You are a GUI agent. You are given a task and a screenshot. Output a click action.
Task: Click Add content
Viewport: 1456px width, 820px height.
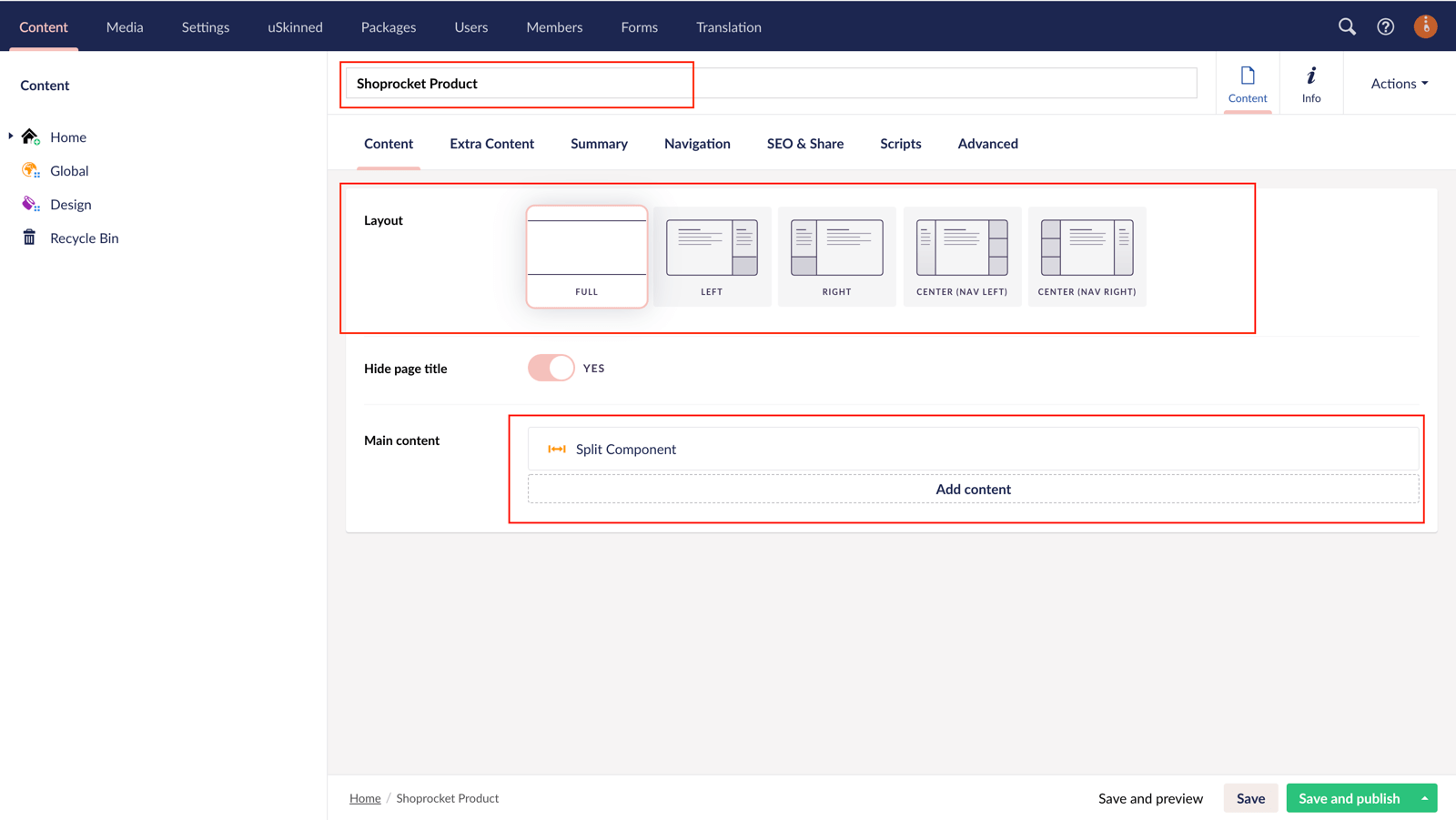tap(973, 489)
